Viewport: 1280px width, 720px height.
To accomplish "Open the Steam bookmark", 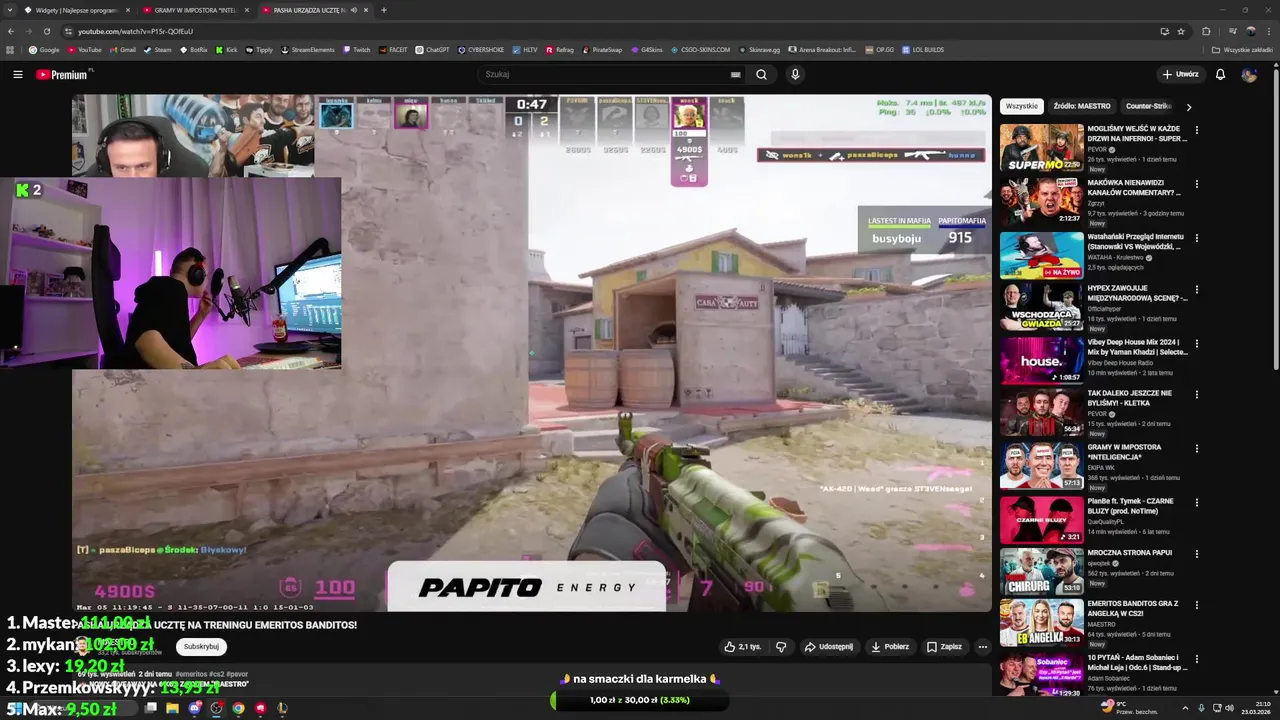I will pyautogui.click(x=157, y=49).
